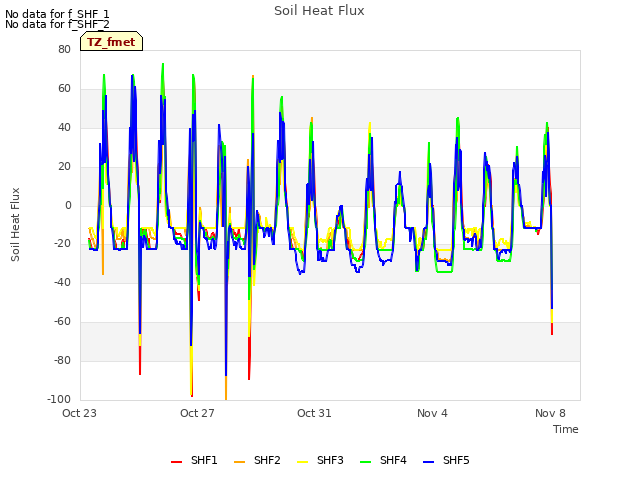Click the SHF2 orange legend swatch

[x=240, y=462]
